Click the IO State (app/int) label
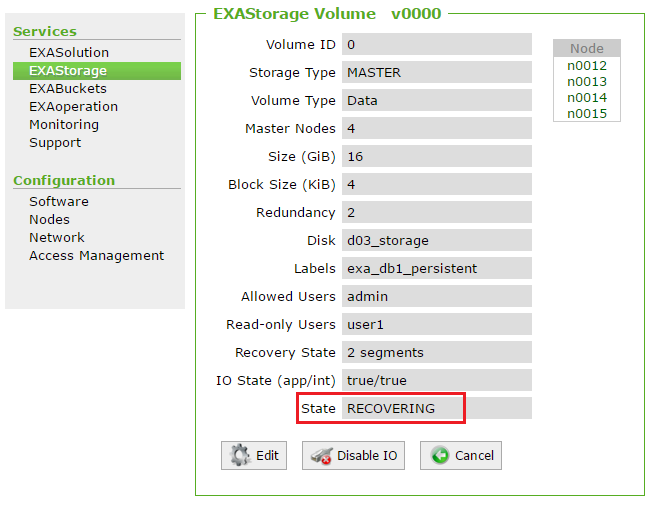 [x=276, y=380]
